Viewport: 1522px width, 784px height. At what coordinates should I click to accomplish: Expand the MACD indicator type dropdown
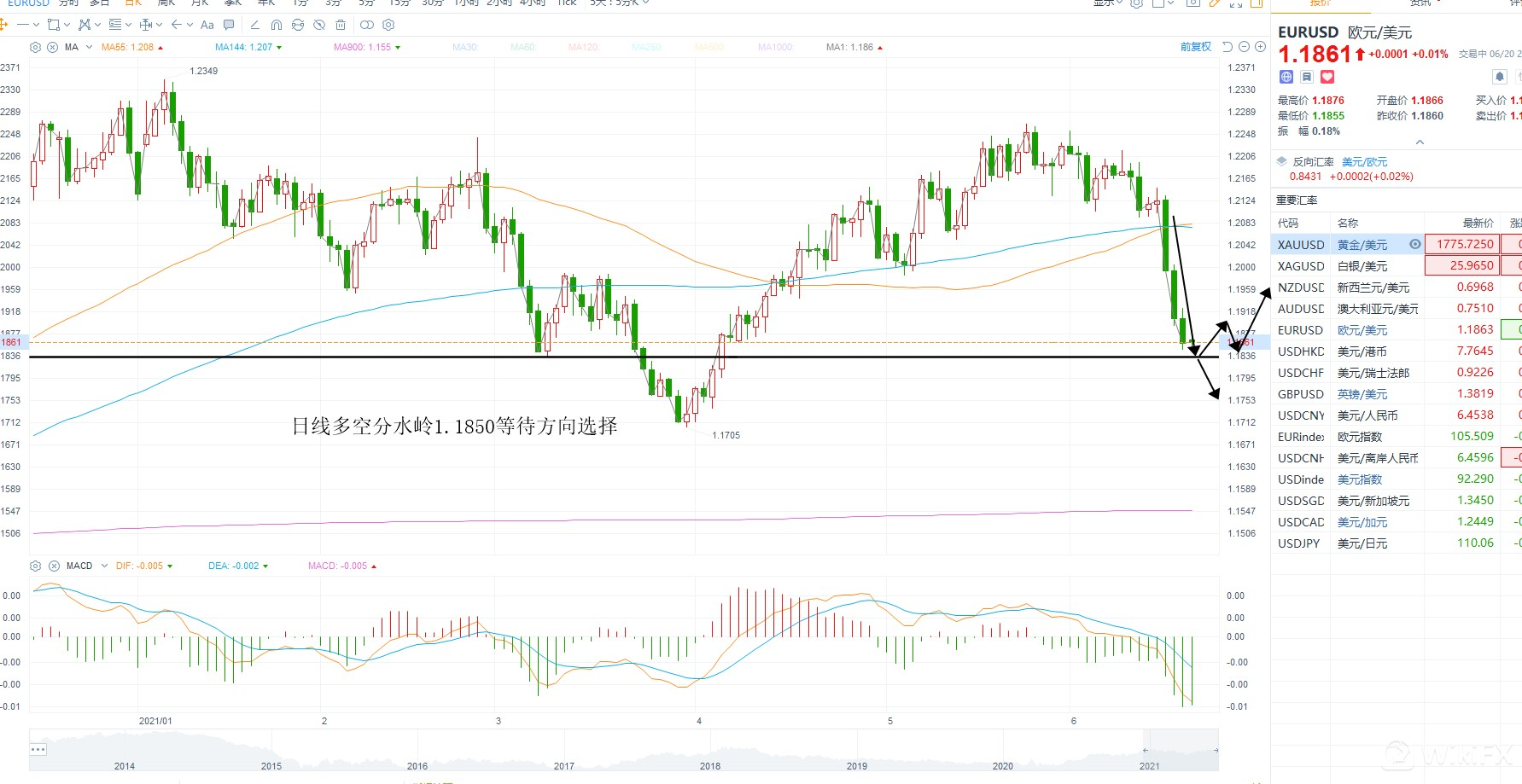pos(104,566)
